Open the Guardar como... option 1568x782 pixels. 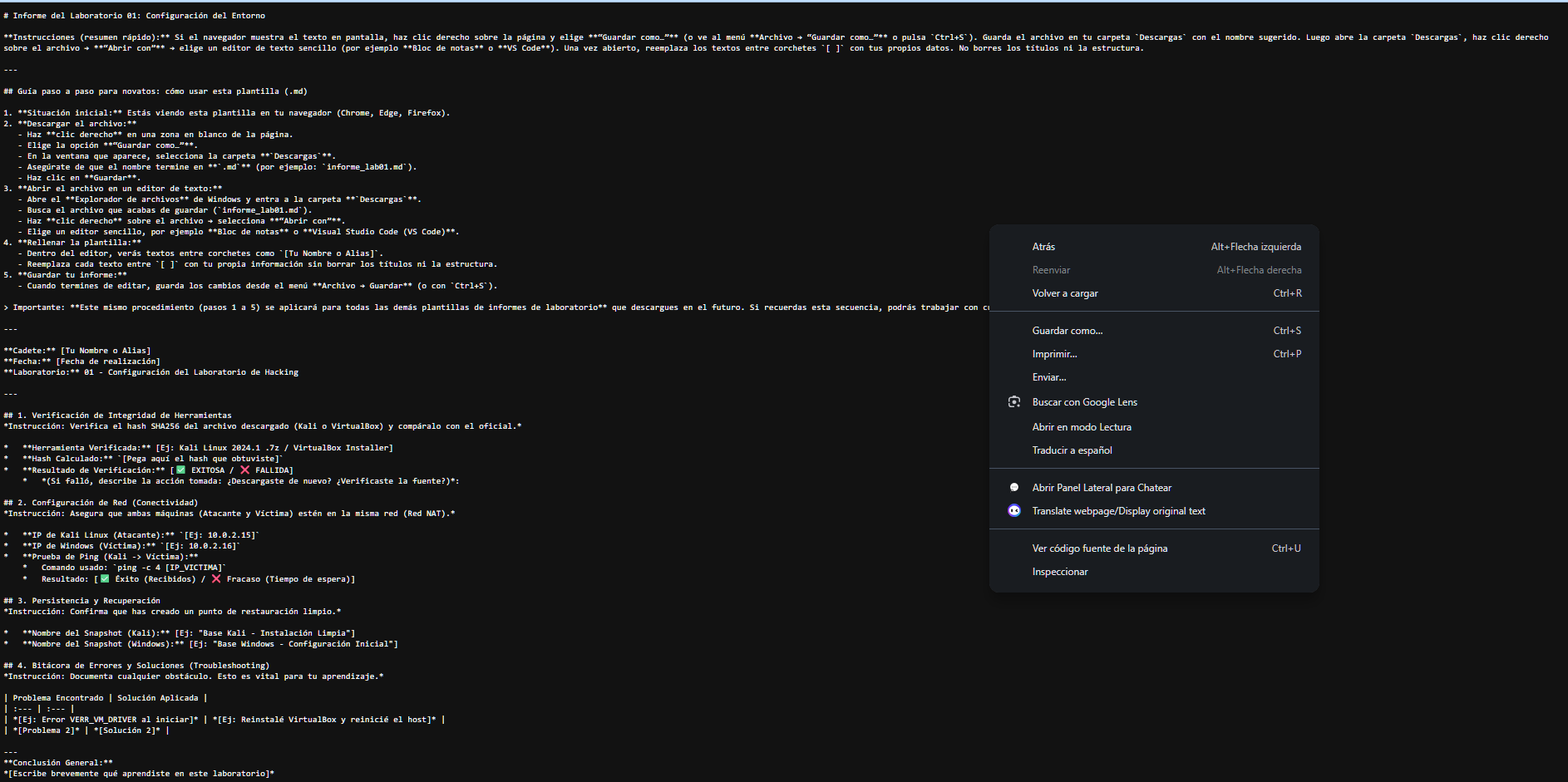coord(1068,331)
